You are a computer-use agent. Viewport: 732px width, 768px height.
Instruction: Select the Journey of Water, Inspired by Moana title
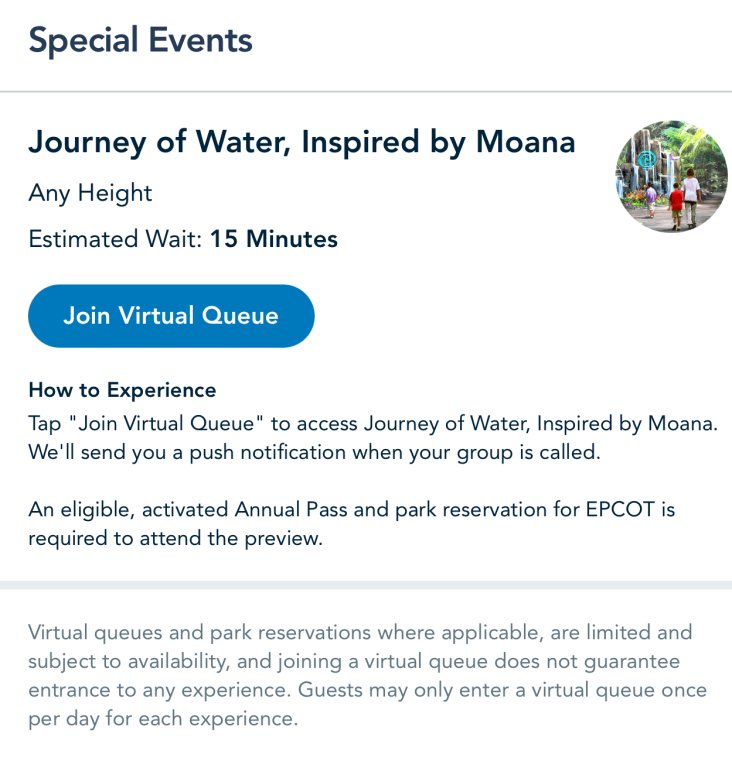tap(301, 142)
